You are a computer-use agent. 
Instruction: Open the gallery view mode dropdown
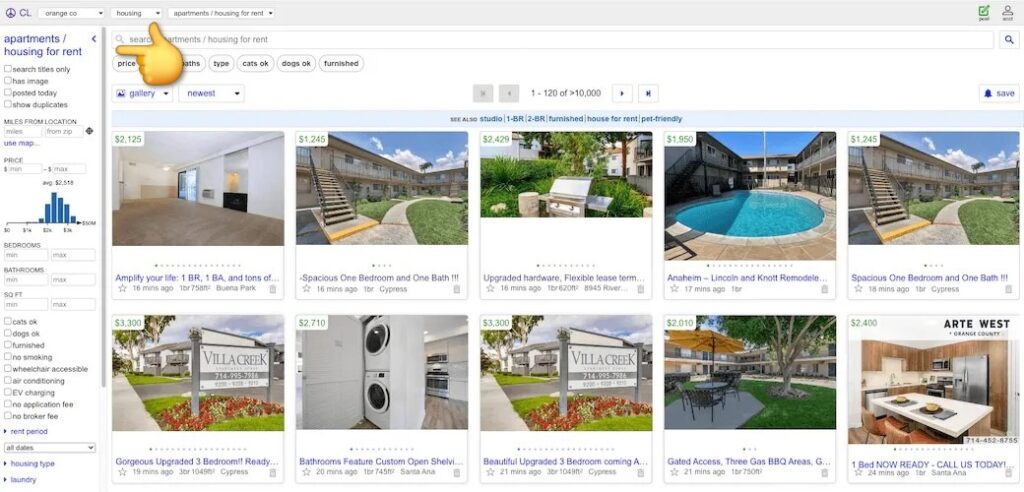[x=142, y=93]
